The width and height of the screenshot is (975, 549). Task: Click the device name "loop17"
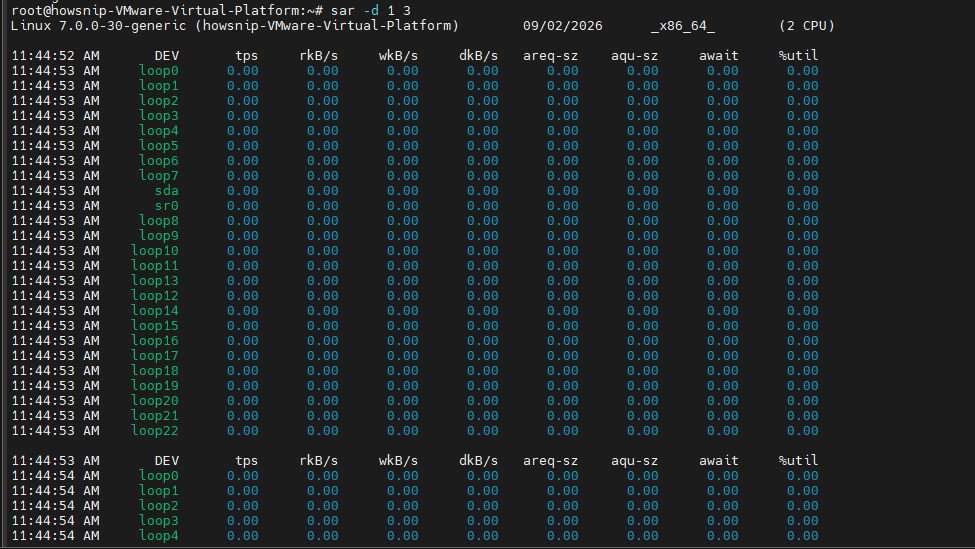(155, 355)
